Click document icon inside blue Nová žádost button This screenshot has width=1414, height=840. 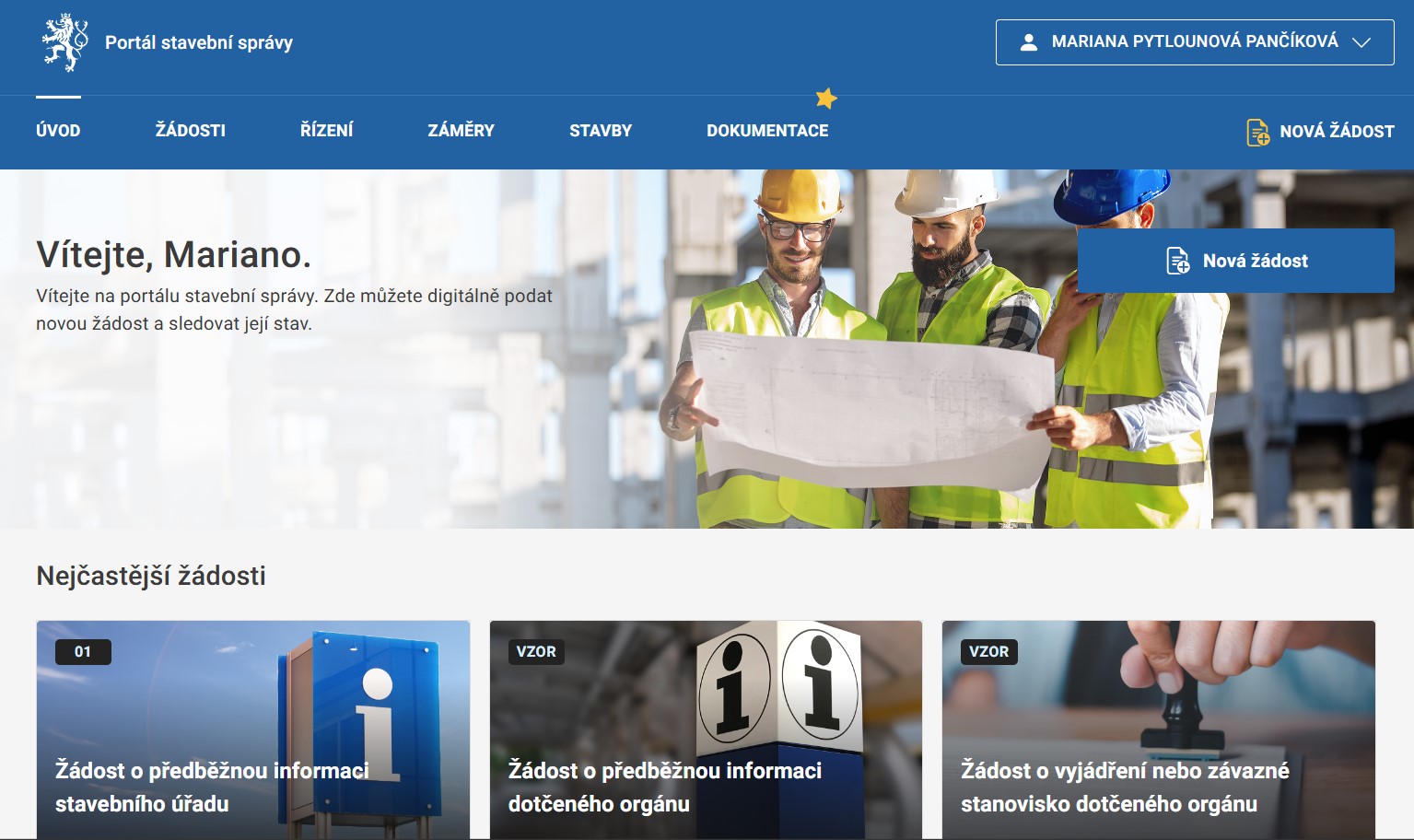click(x=1178, y=261)
